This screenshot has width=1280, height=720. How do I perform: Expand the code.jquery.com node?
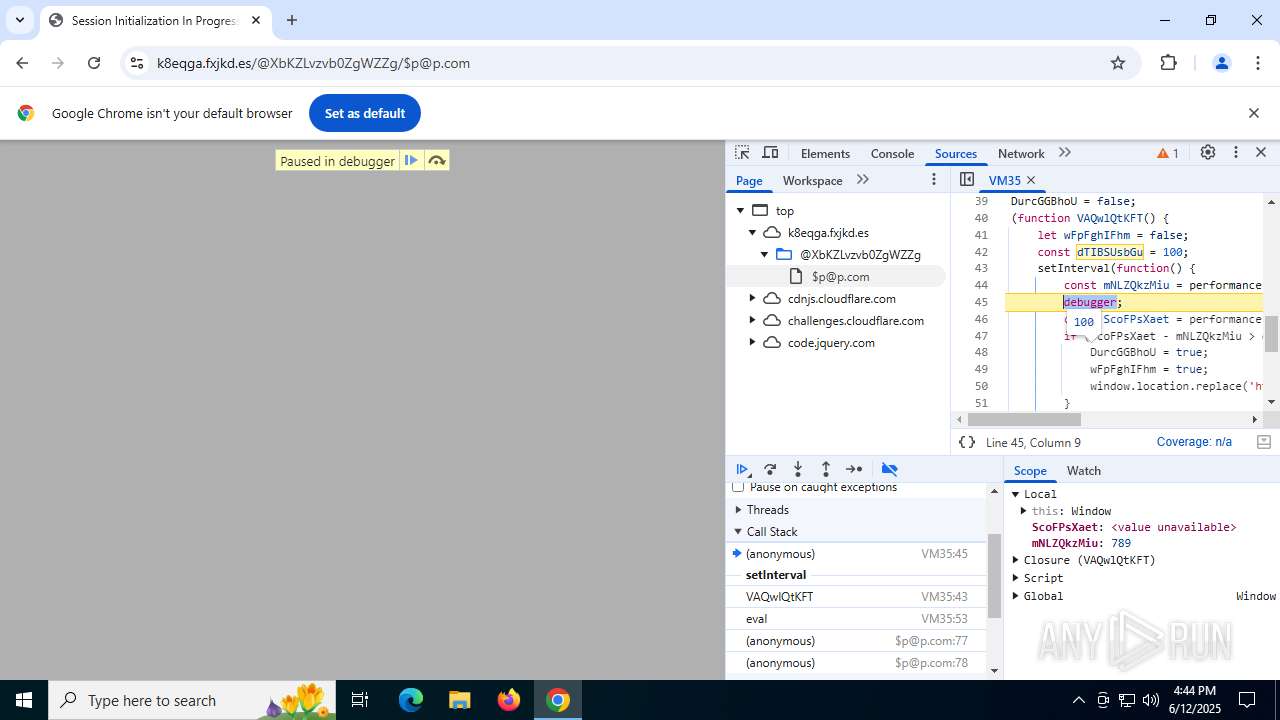753,343
